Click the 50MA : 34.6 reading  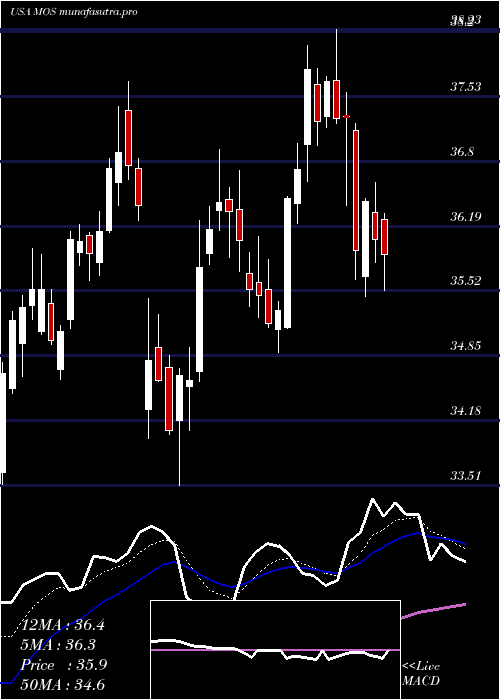tap(63, 684)
